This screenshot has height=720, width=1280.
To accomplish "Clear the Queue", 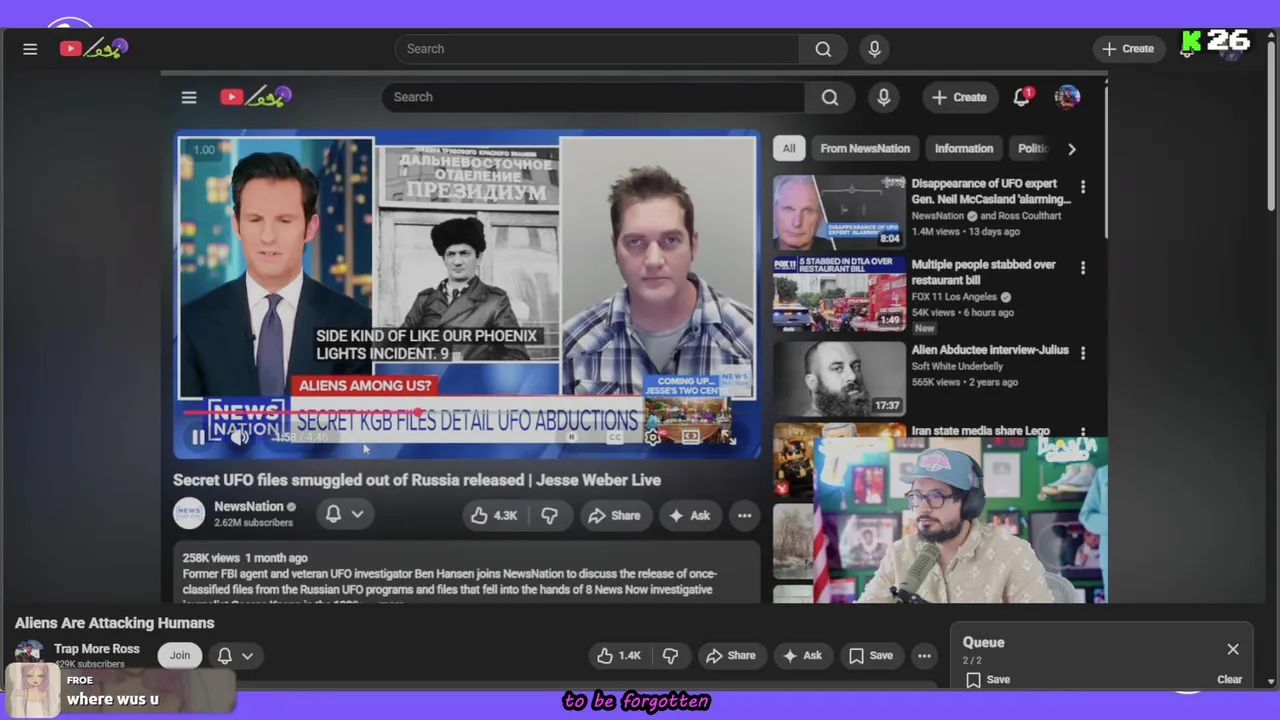I will [1229, 680].
